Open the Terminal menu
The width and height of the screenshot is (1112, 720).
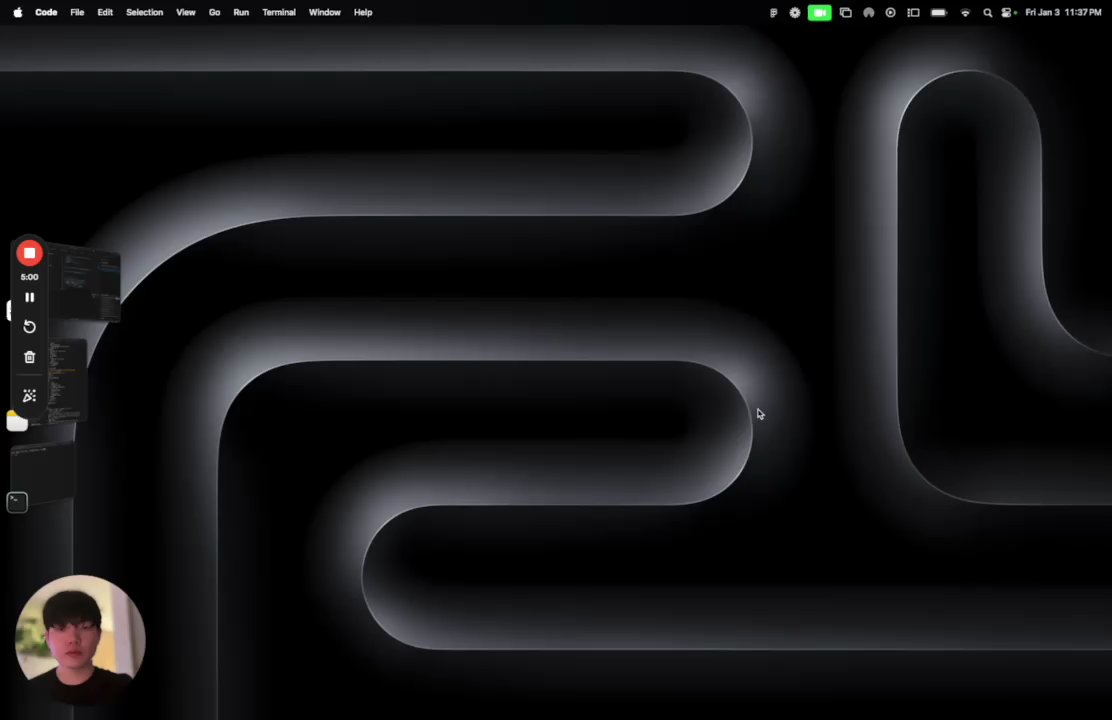coord(279,12)
